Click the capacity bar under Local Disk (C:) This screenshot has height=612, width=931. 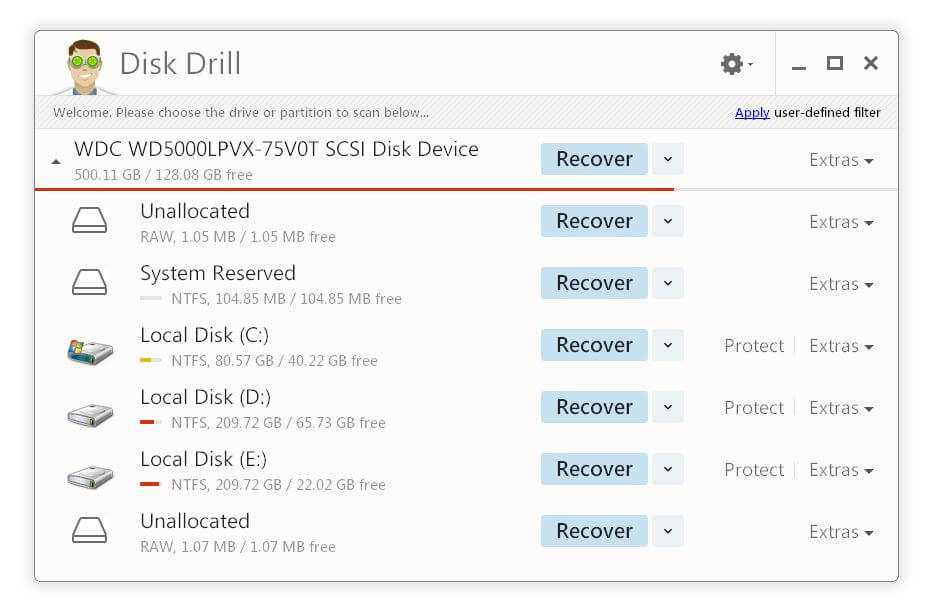click(152, 358)
